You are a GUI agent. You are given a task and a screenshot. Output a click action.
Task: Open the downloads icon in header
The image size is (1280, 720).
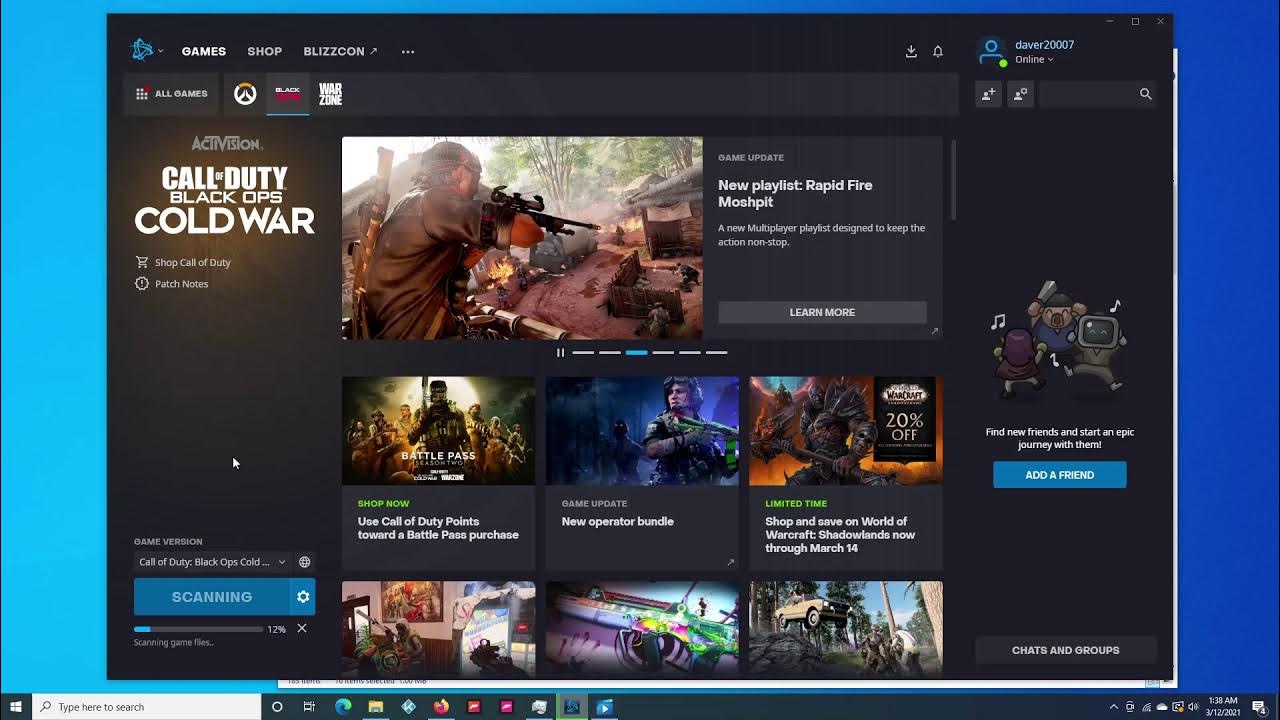tap(911, 51)
